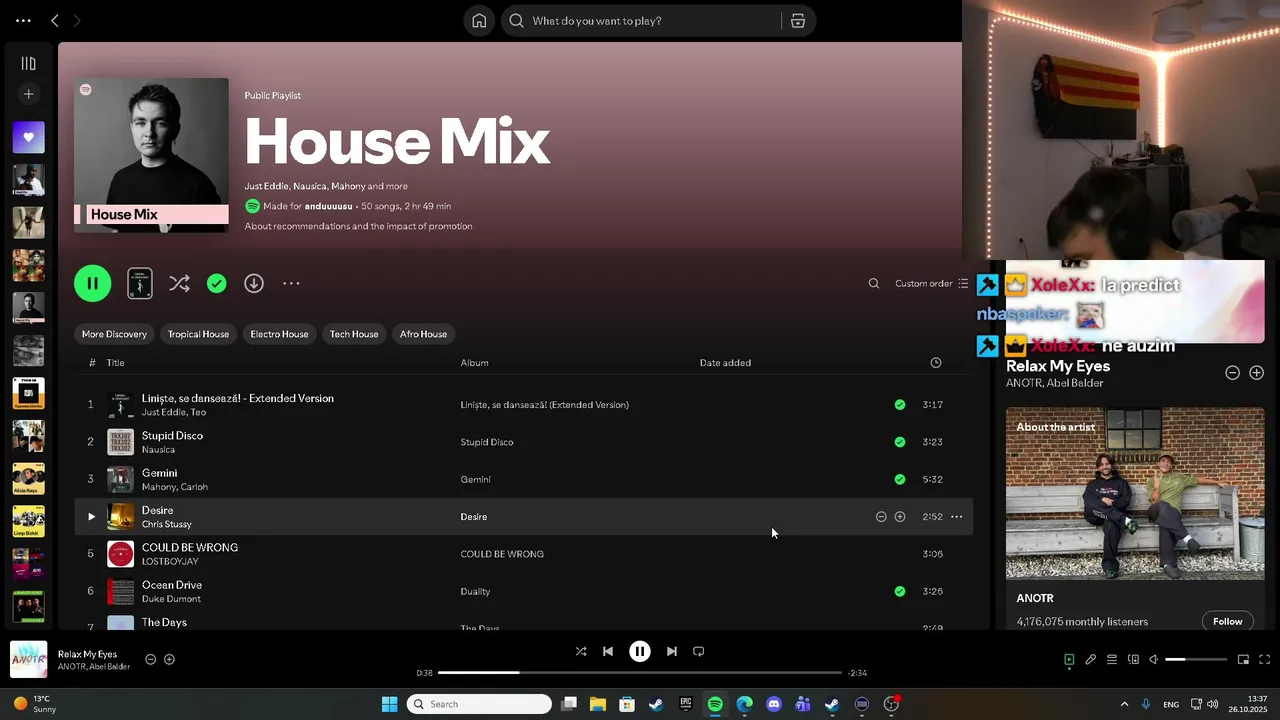Open Liked Songs heart tile
The width and height of the screenshot is (1280, 720).
coord(28,137)
